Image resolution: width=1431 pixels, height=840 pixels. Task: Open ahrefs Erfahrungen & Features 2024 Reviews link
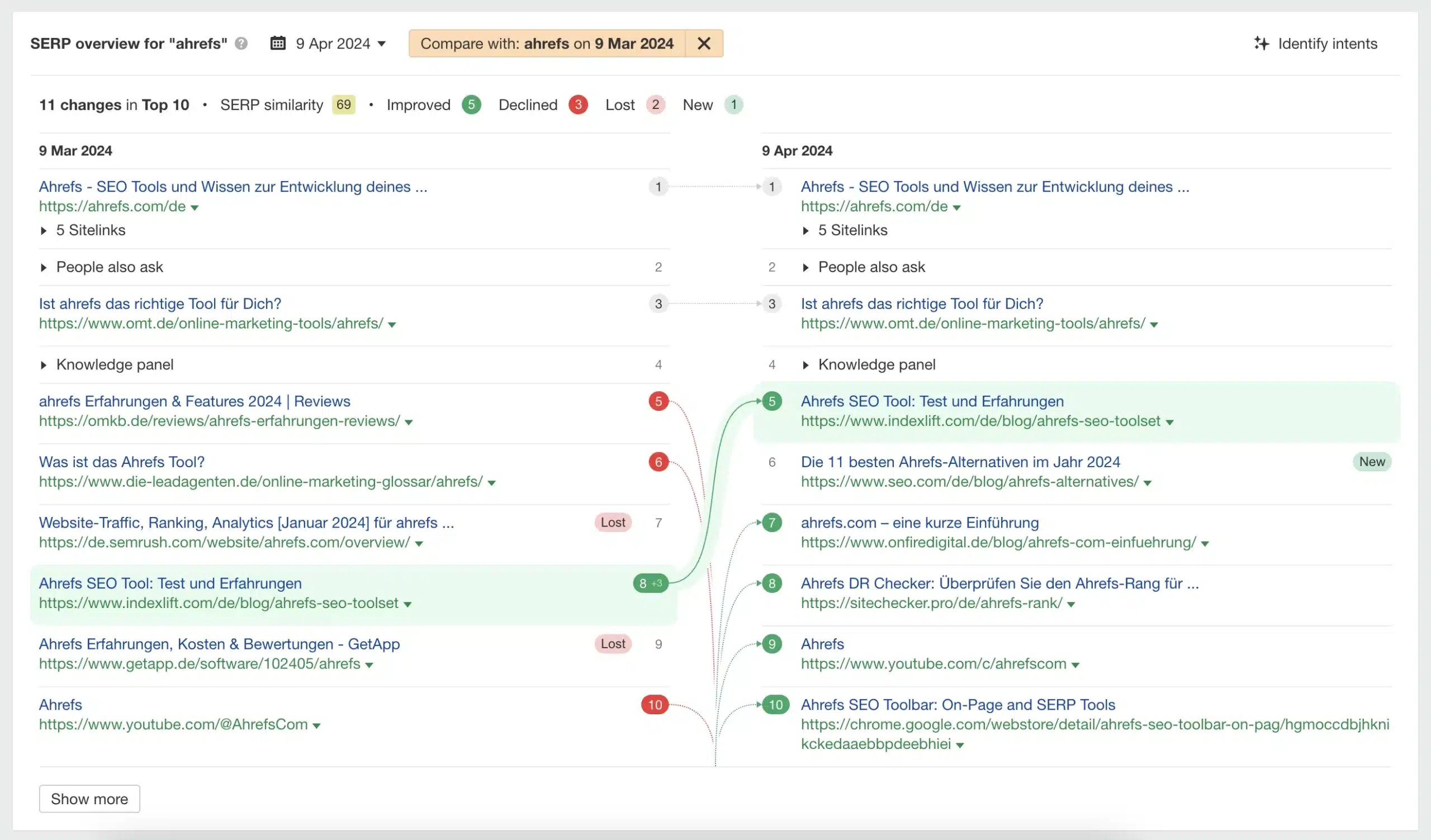(195, 401)
